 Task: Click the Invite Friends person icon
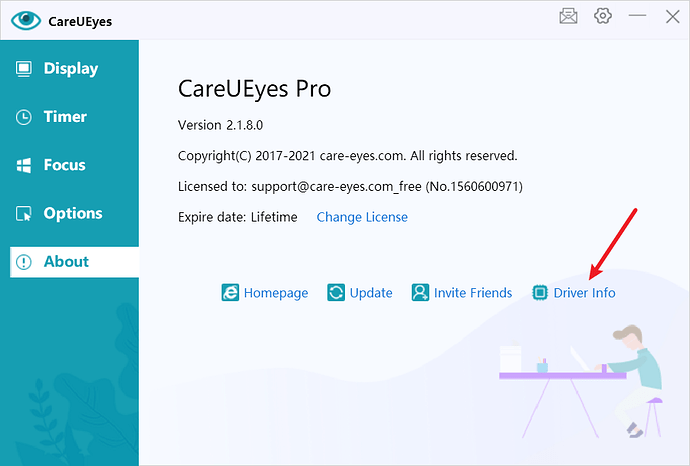coord(420,293)
